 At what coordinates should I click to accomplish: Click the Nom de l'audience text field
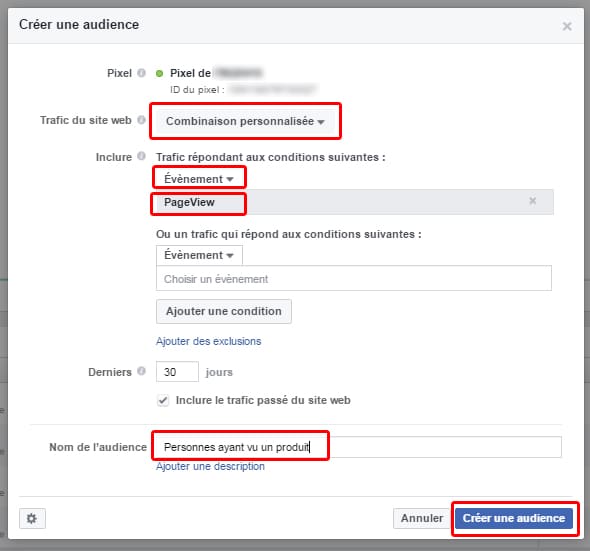(358, 447)
